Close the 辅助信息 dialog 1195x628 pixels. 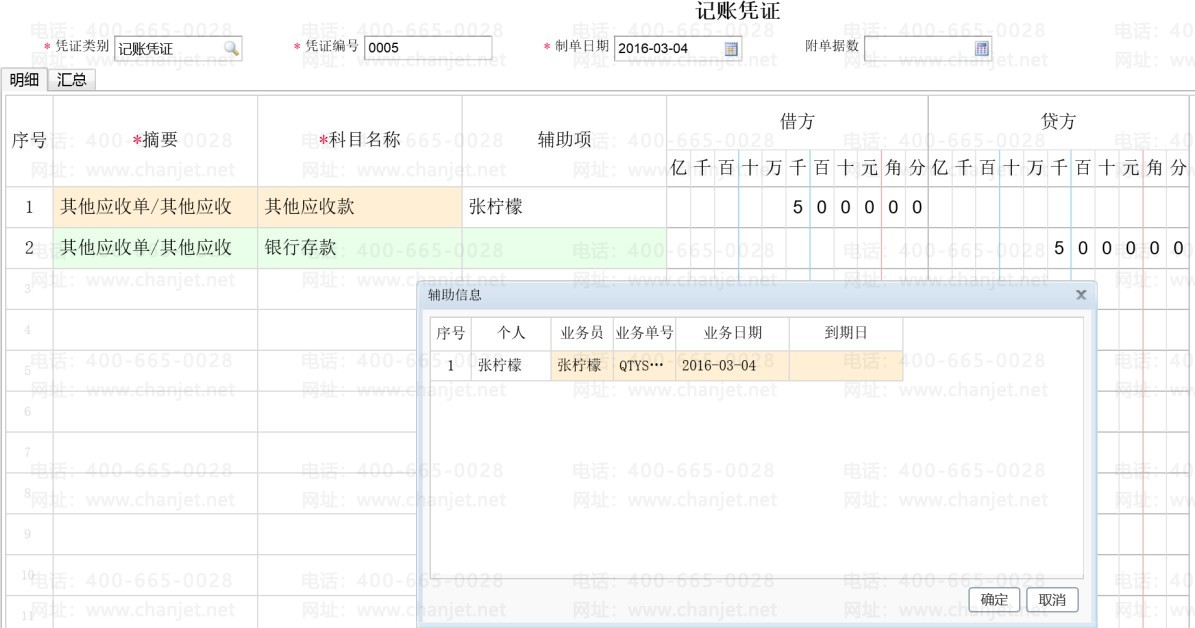tap(1081, 295)
